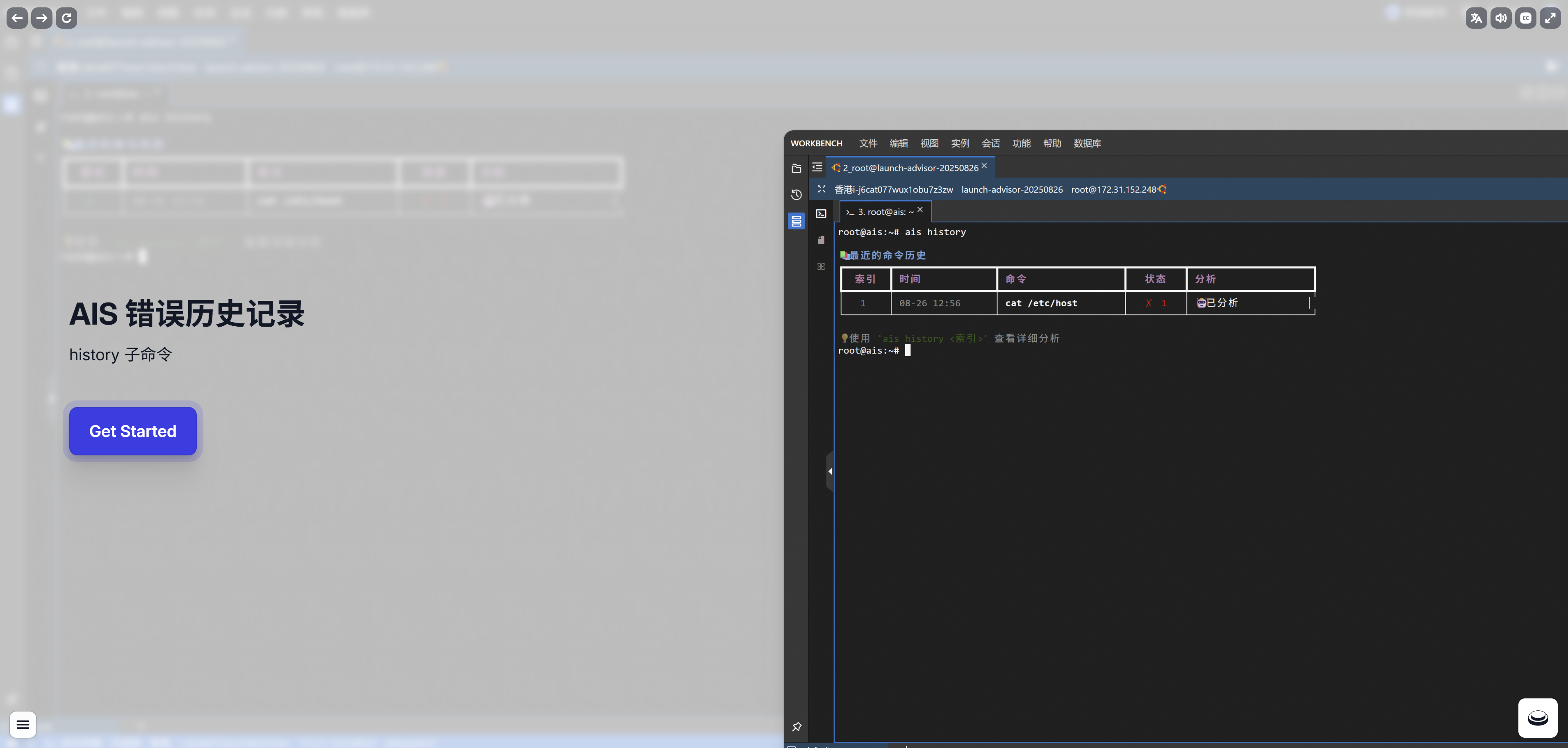The height and width of the screenshot is (748, 1568).
Task: Toggle audio with the speaker icon
Action: tap(1501, 18)
